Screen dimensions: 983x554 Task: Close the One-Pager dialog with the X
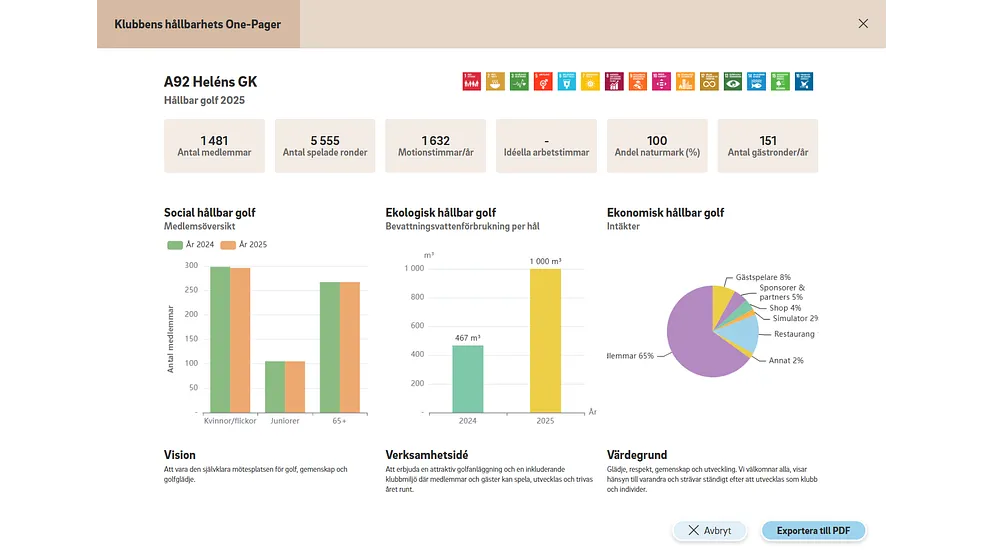point(863,24)
